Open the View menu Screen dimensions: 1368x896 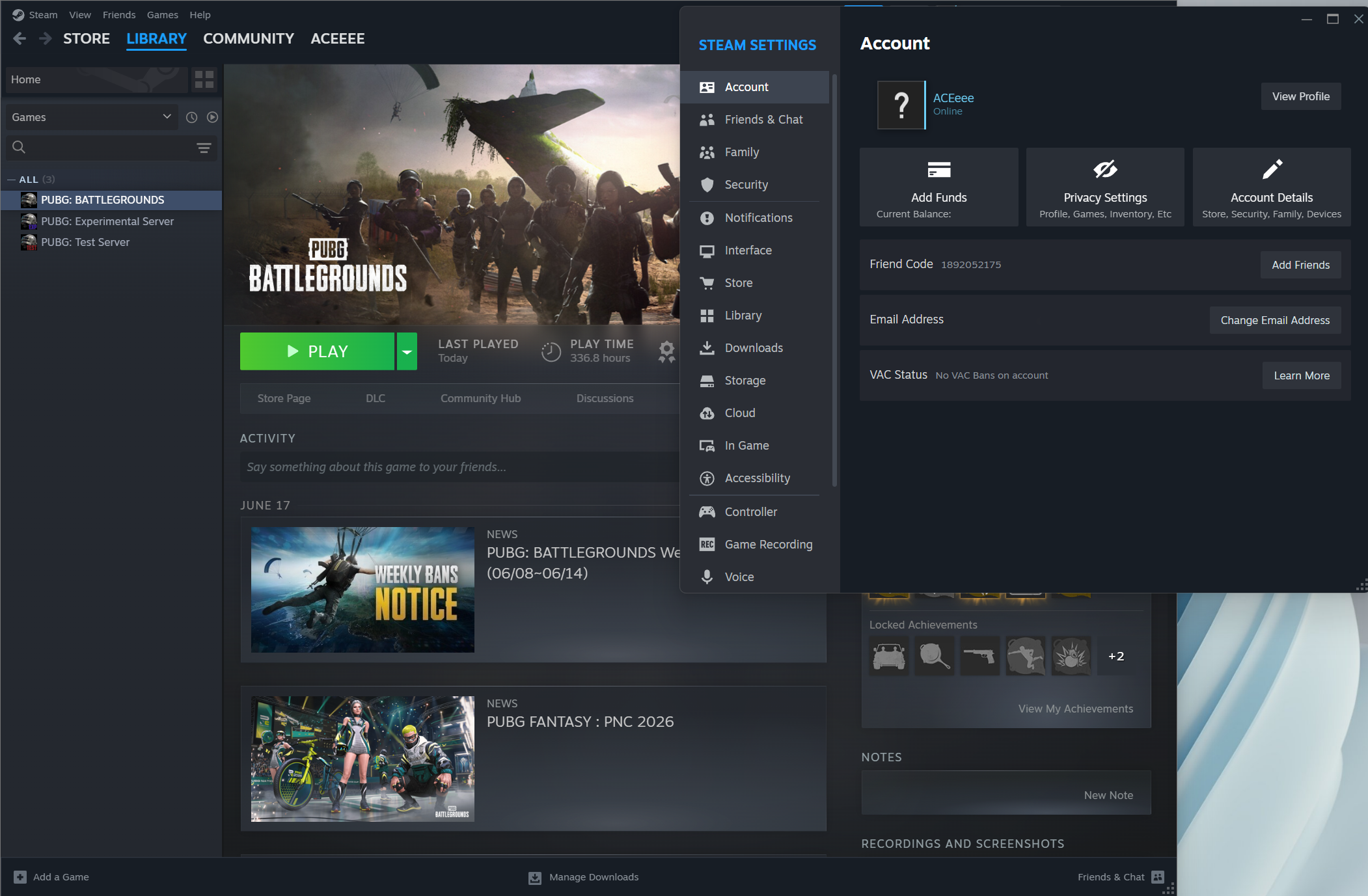click(x=80, y=14)
